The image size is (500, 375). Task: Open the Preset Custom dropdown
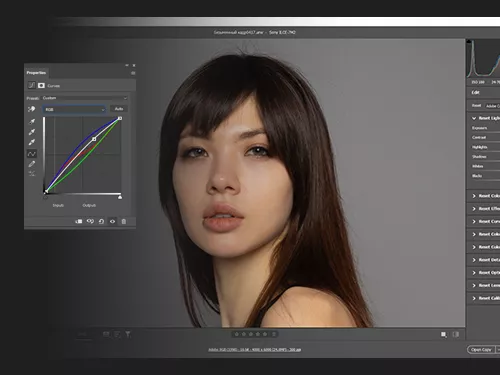coord(85,98)
